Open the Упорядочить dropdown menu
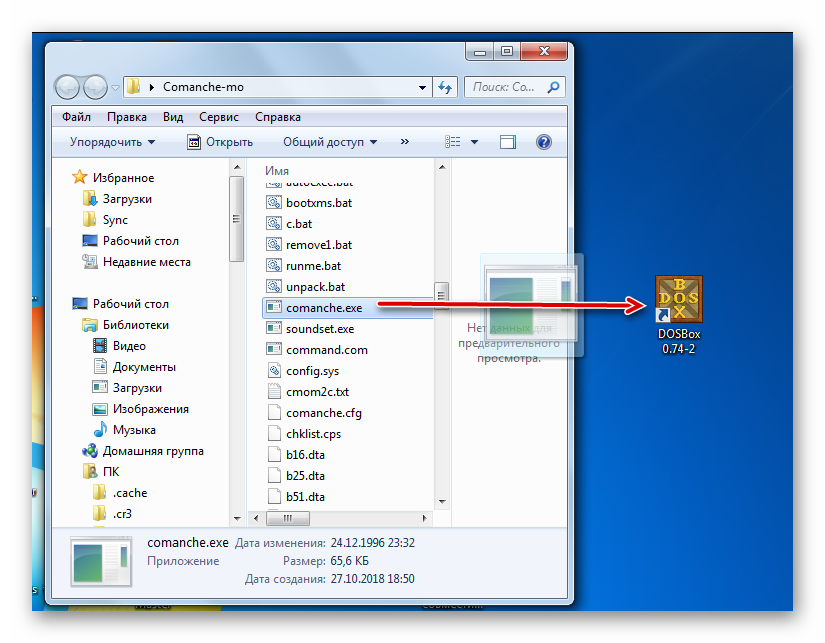 click(x=112, y=142)
